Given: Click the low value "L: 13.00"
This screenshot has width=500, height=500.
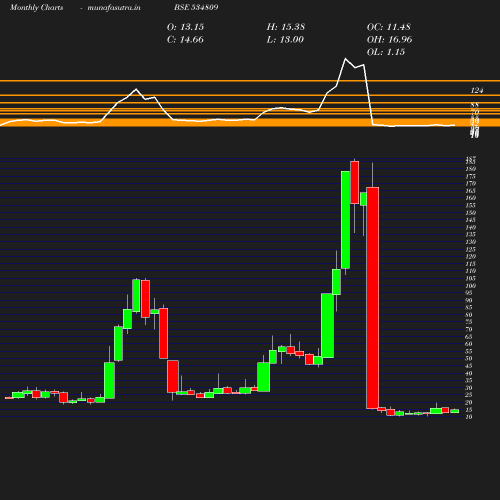Looking at the screenshot, I should 285,40.
